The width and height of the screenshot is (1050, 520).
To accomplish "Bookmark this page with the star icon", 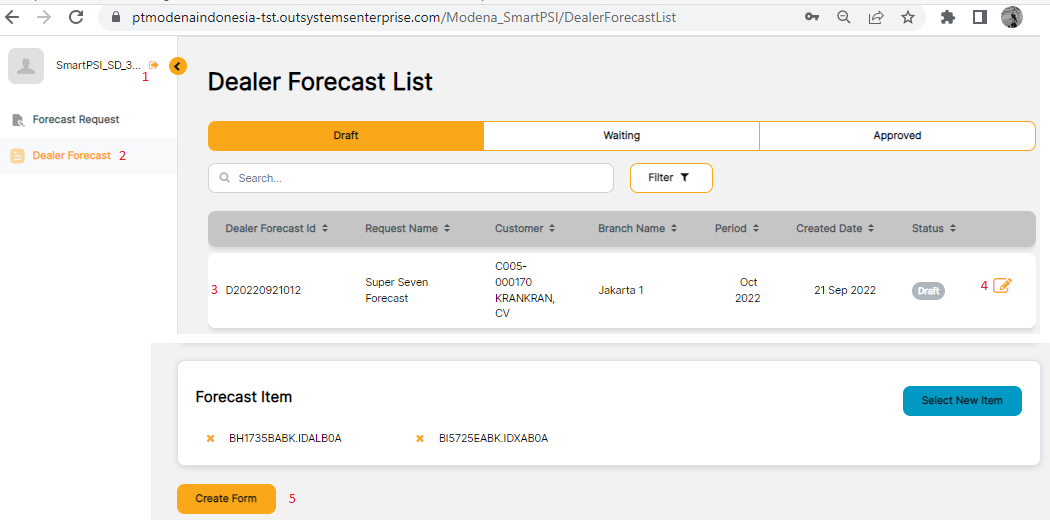I will click(907, 17).
